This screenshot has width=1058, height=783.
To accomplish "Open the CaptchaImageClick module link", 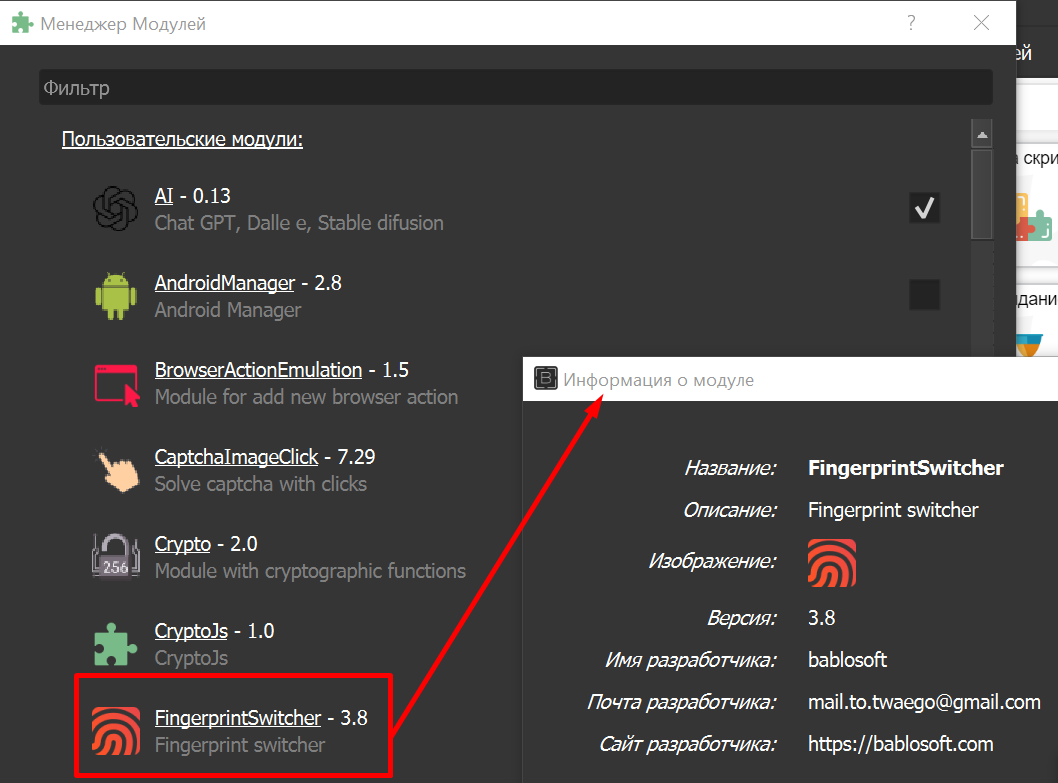I will click(236, 457).
